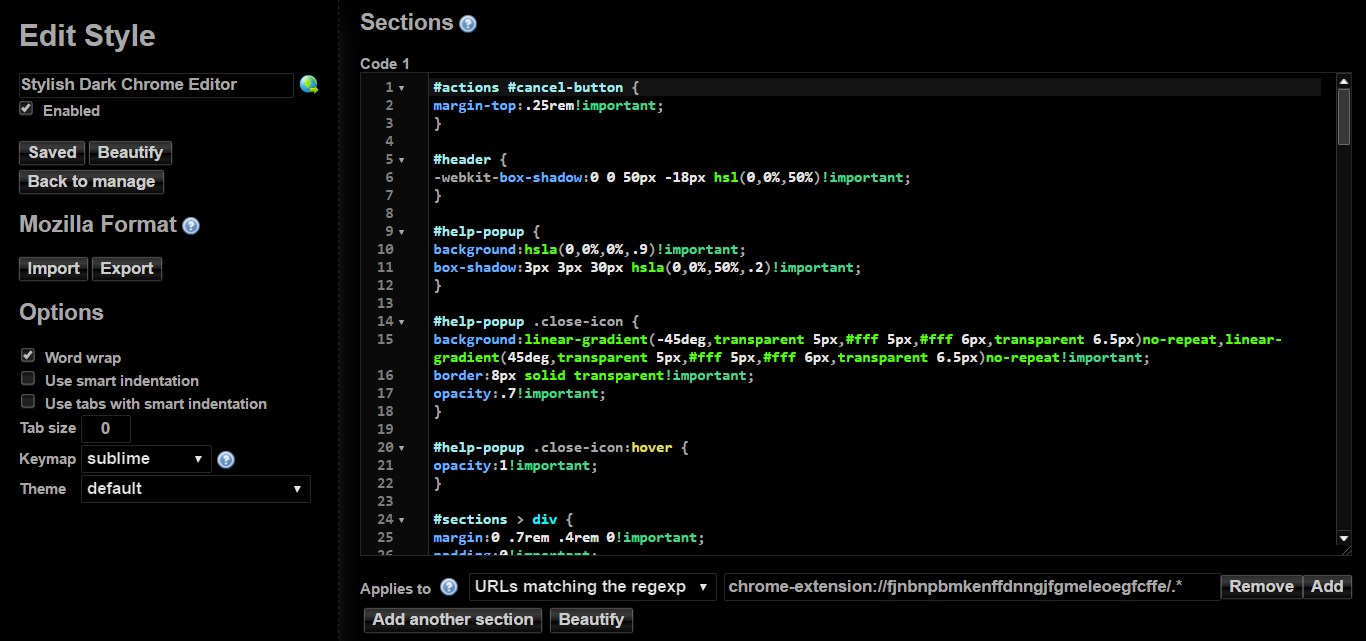Image resolution: width=1366 pixels, height=641 pixels.
Task: Click Export under Mozilla Format
Action: pyautogui.click(x=126, y=268)
